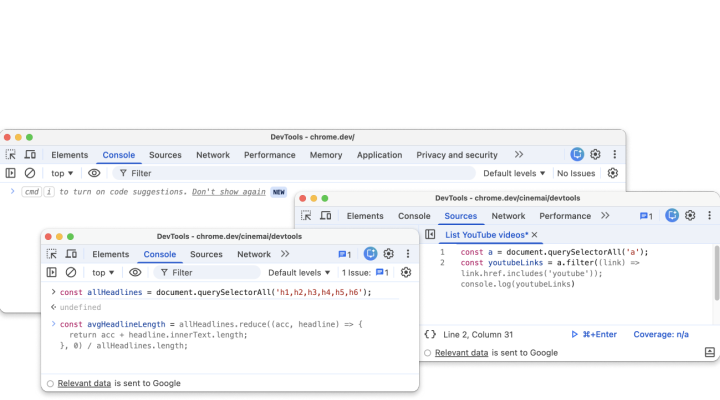Open top context dropdown in front Console window
The height and width of the screenshot is (400, 720).
click(x=103, y=272)
